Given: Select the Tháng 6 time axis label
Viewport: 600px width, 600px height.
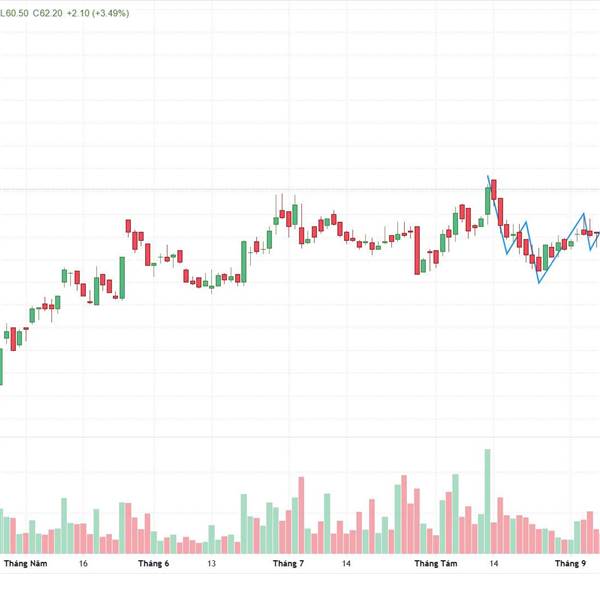Looking at the screenshot, I should (153, 563).
